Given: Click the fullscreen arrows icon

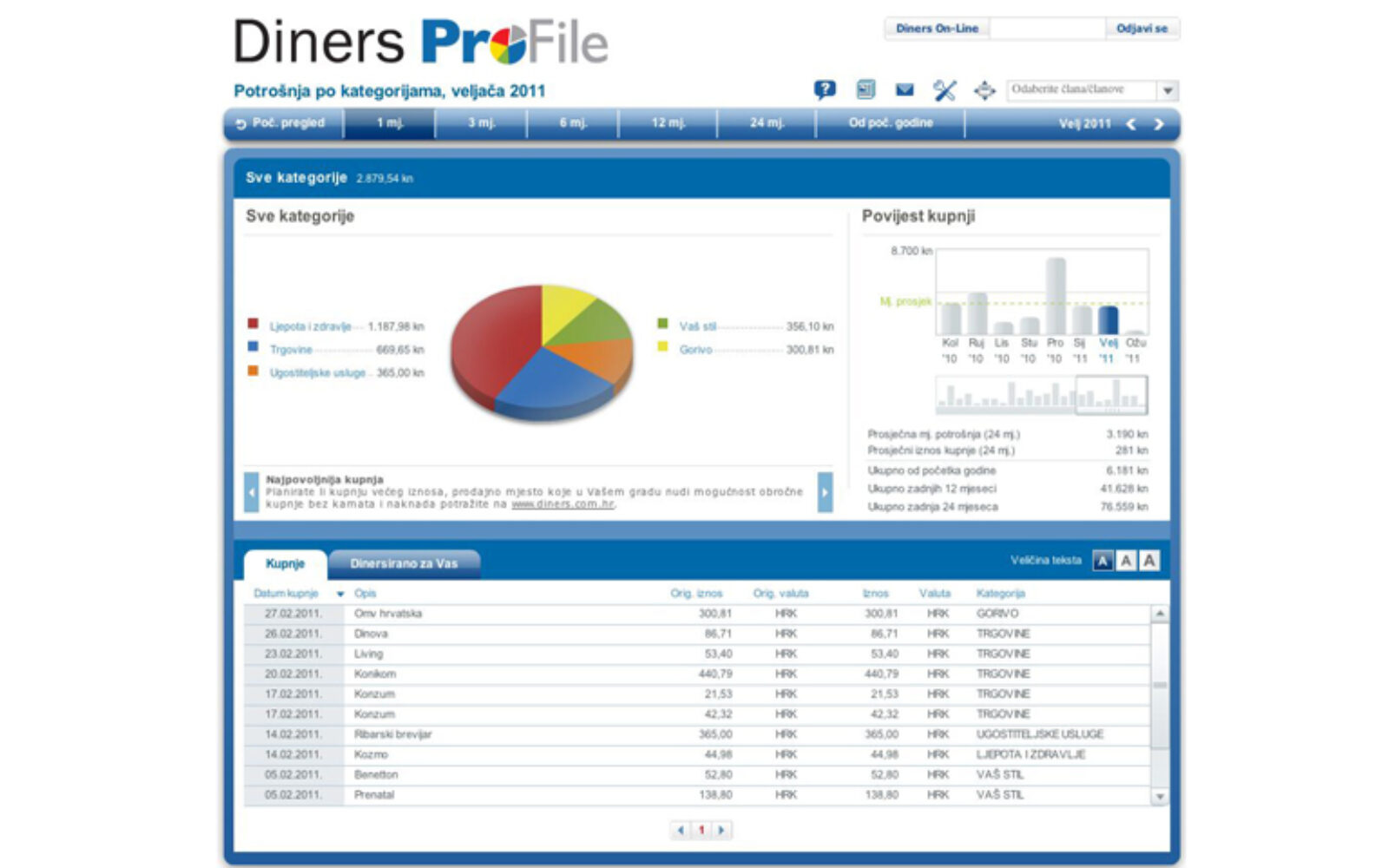Looking at the screenshot, I should tap(984, 90).
